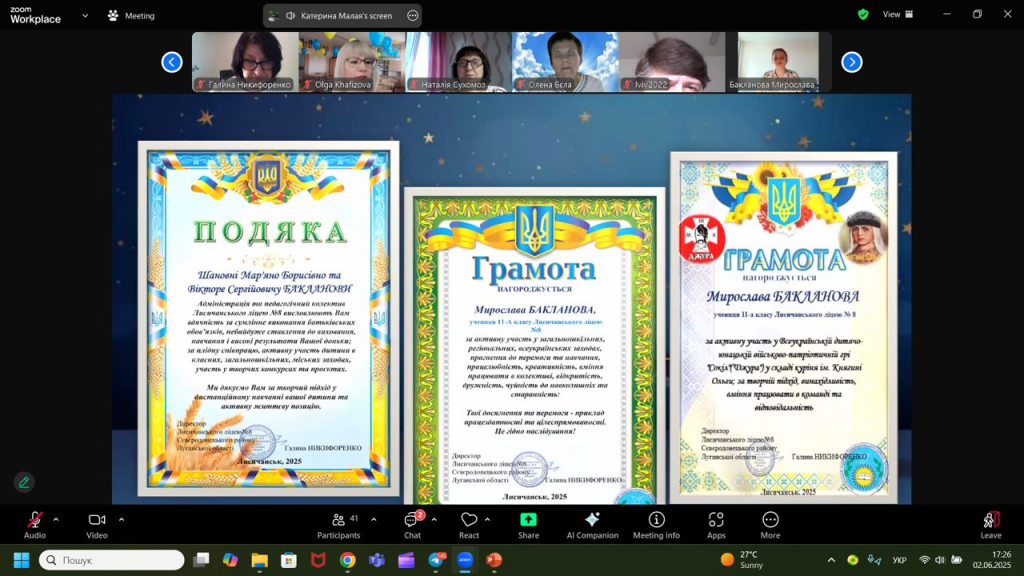Image resolution: width=1024 pixels, height=576 pixels.
Task: Mute the microphone
Action: 36,521
